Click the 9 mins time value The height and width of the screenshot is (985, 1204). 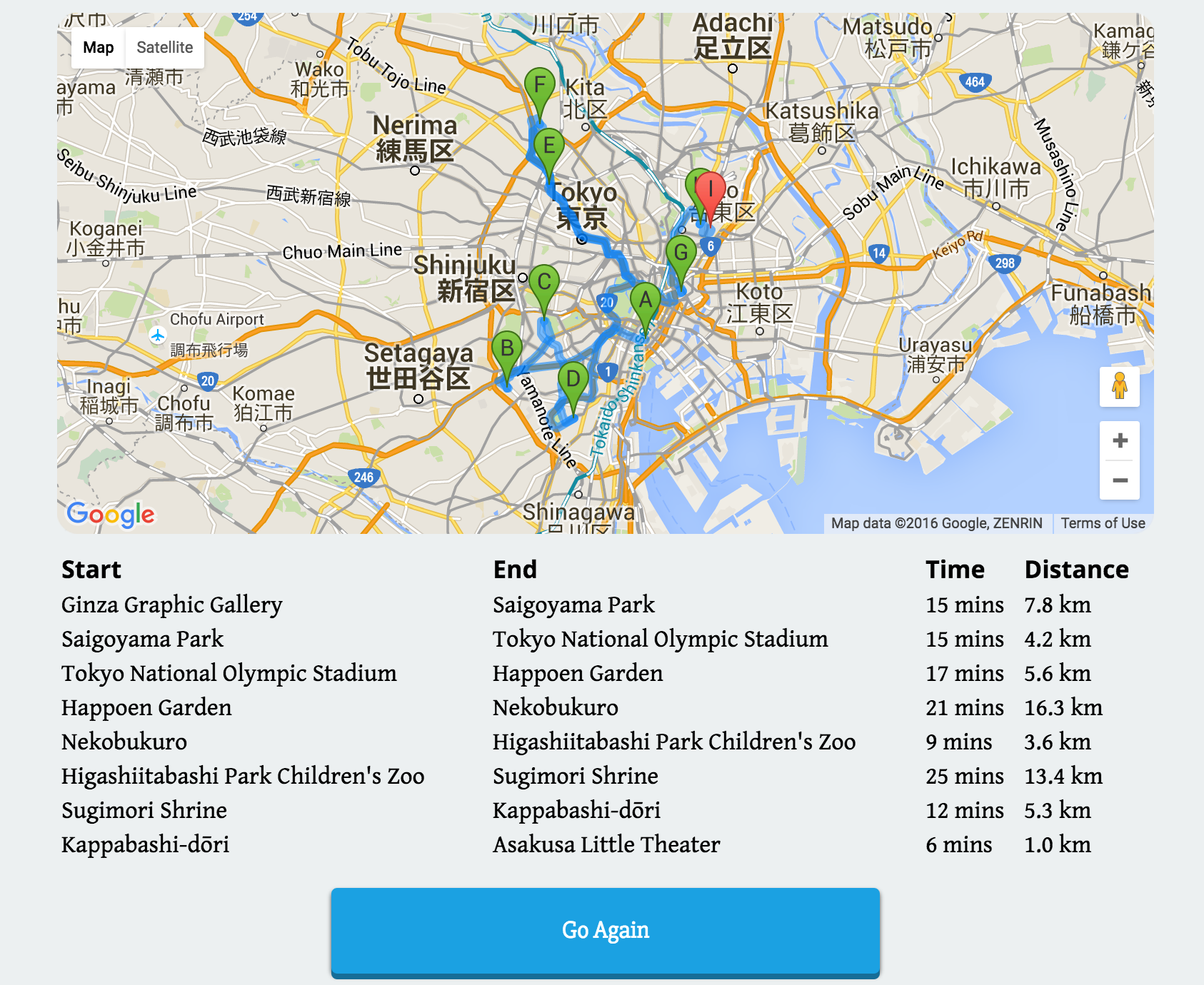click(x=959, y=742)
